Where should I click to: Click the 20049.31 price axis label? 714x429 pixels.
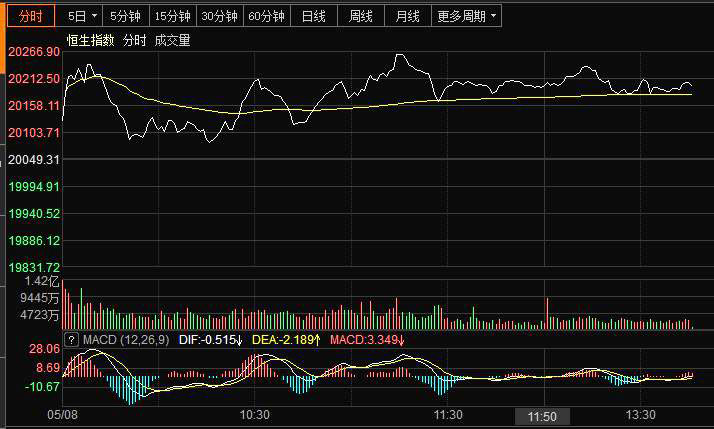coord(34,160)
